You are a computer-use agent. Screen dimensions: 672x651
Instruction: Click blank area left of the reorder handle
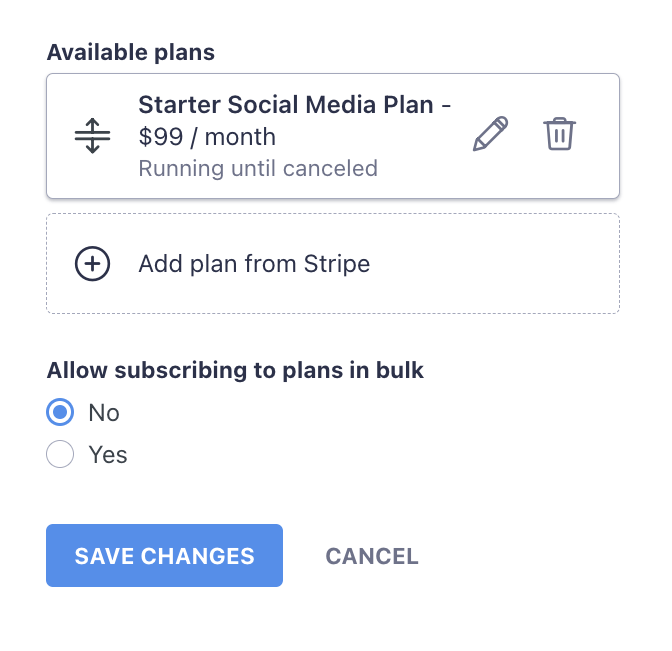click(60, 136)
